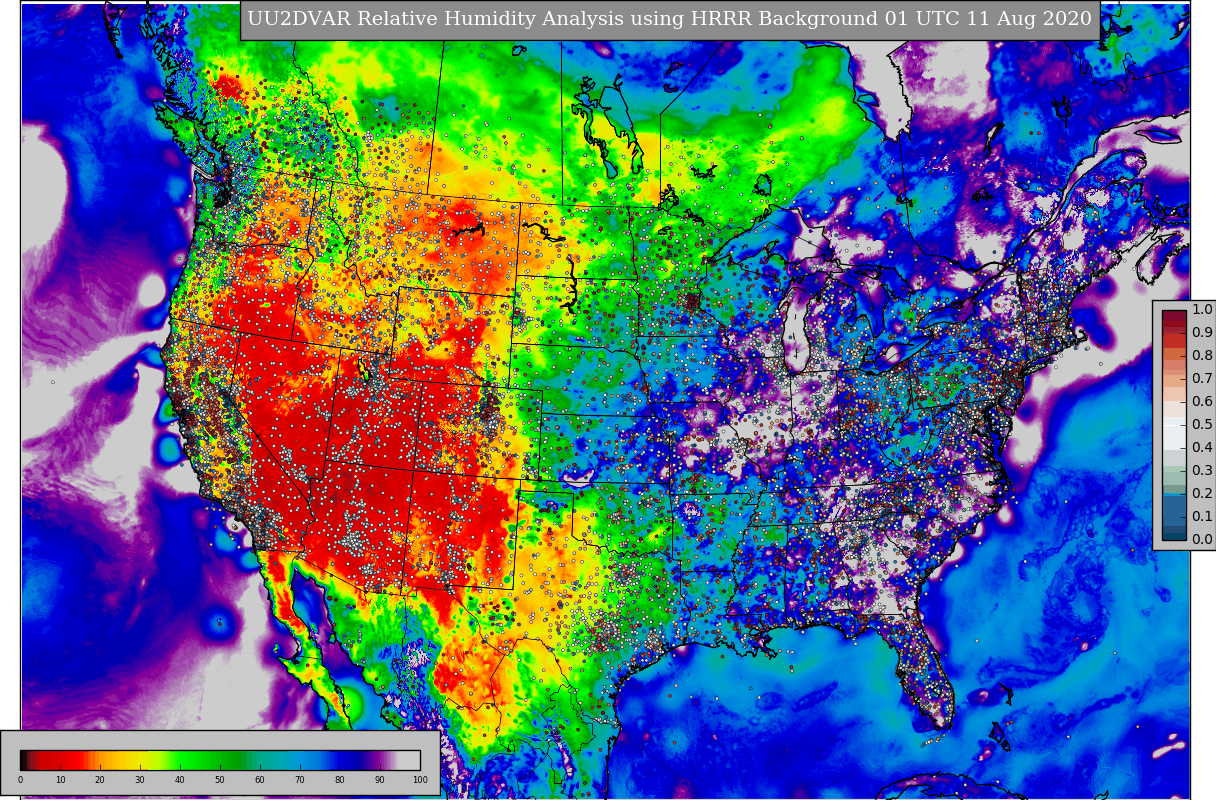
Task: Click the "0.4" label on vertical colorbar
Action: click(1202, 448)
